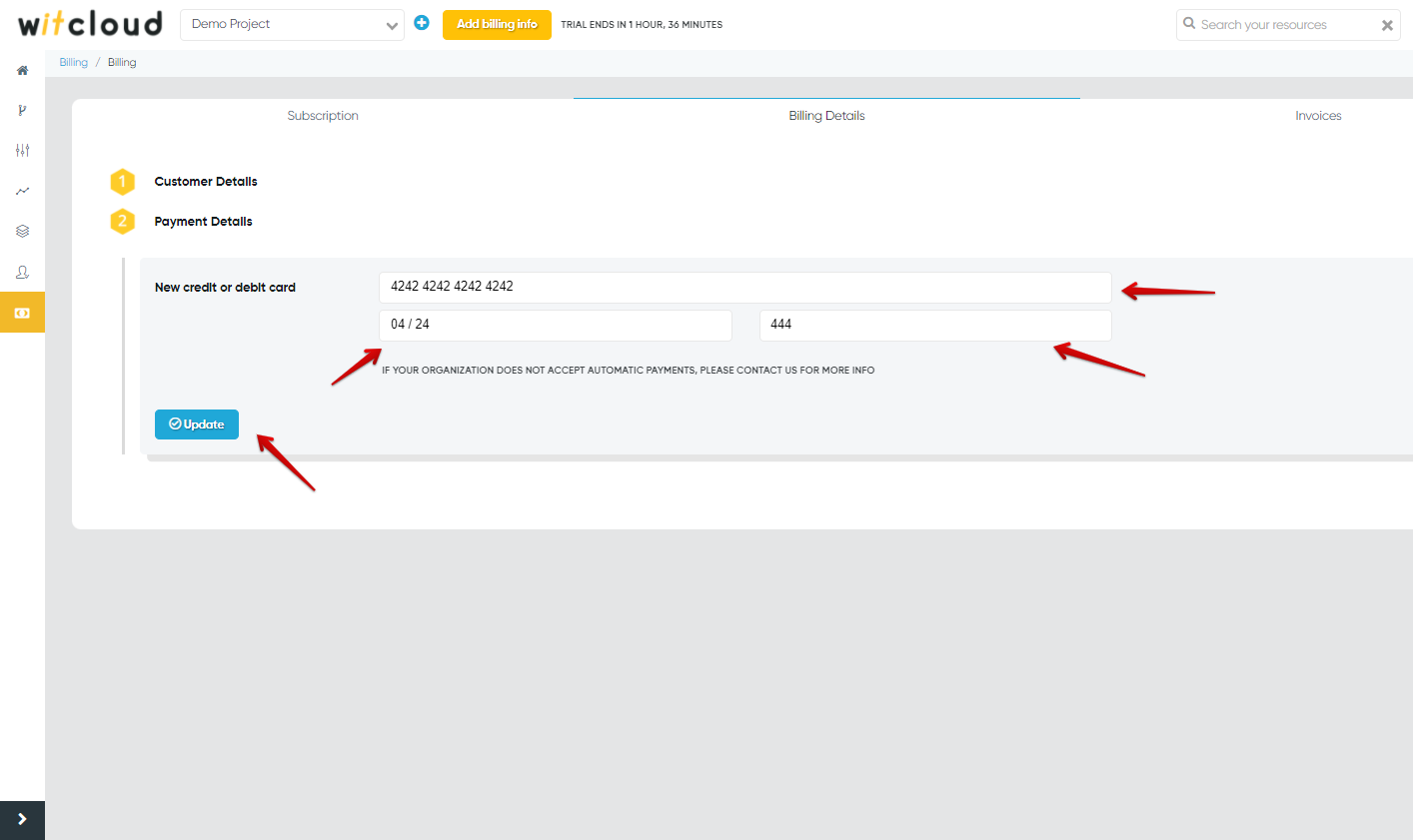Click the New credit or debit card label
Image resolution: width=1413 pixels, height=840 pixels.
pos(225,288)
